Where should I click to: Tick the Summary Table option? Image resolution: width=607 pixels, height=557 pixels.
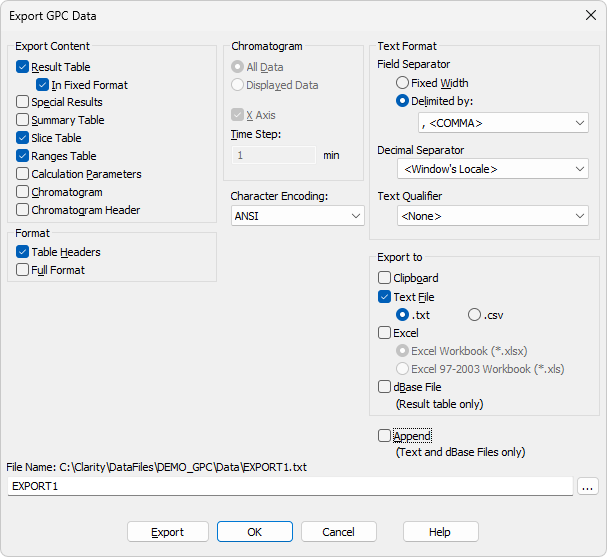pyautogui.click(x=22, y=120)
